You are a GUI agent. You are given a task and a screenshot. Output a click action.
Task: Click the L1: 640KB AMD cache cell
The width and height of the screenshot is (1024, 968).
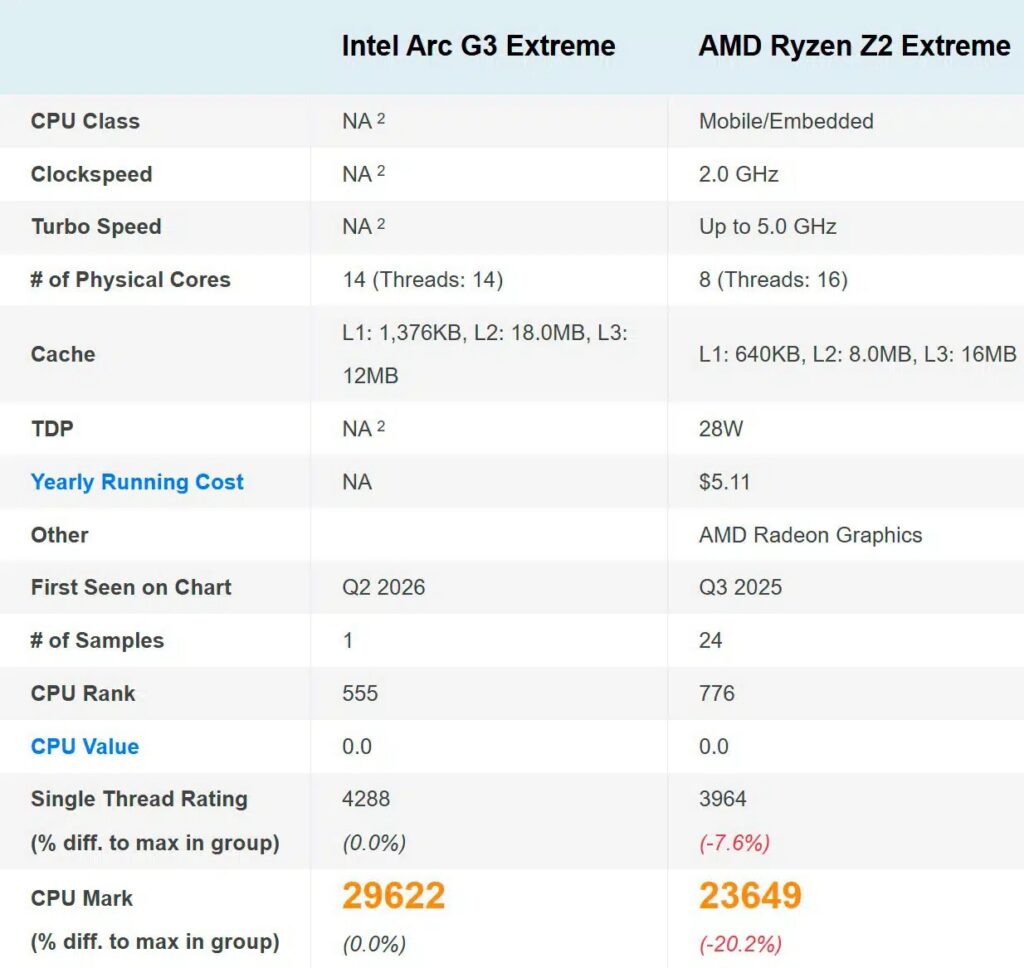pyautogui.click(x=857, y=354)
